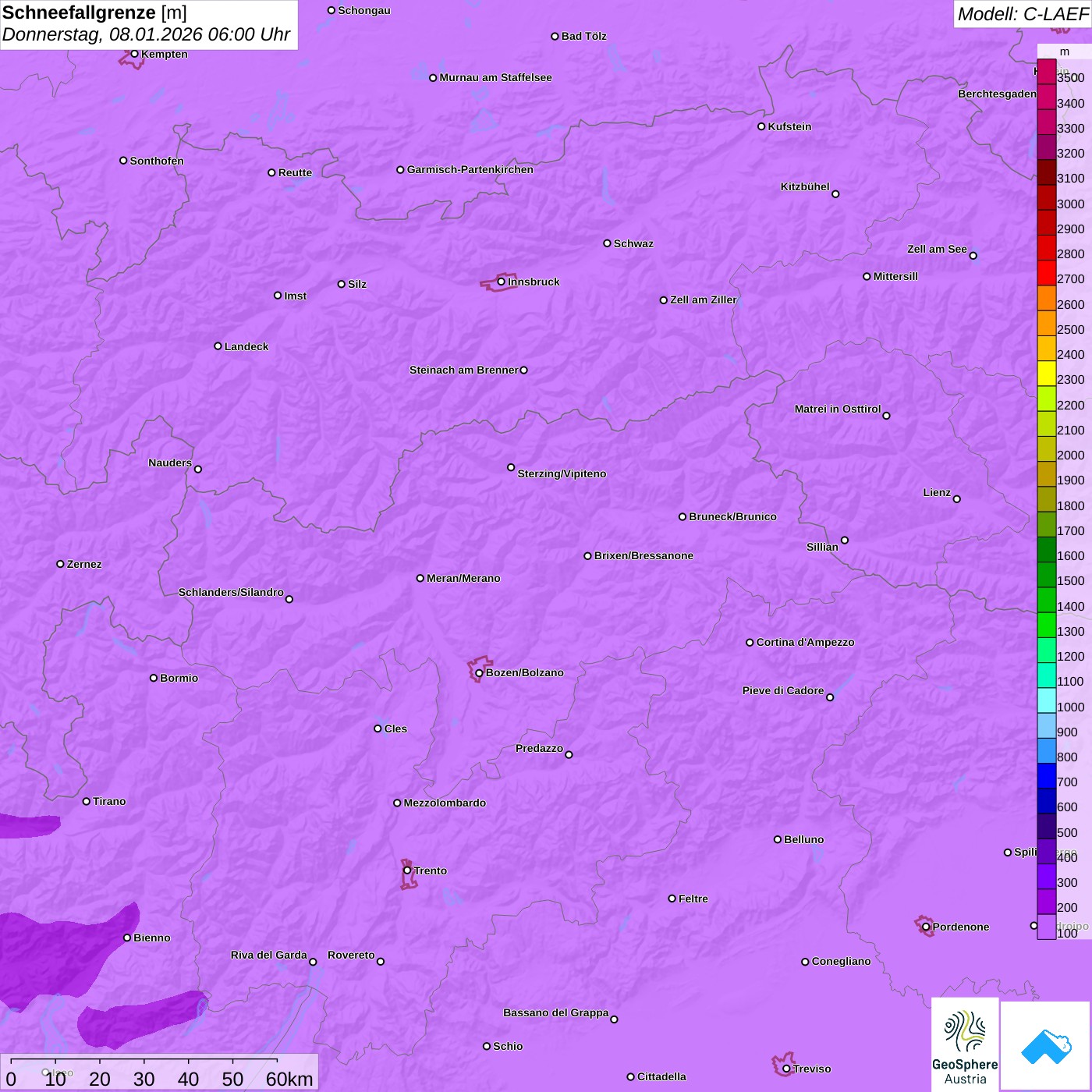Click the Murnau am Staffelsee label
This screenshot has height=1092, width=1092.
coord(496,78)
